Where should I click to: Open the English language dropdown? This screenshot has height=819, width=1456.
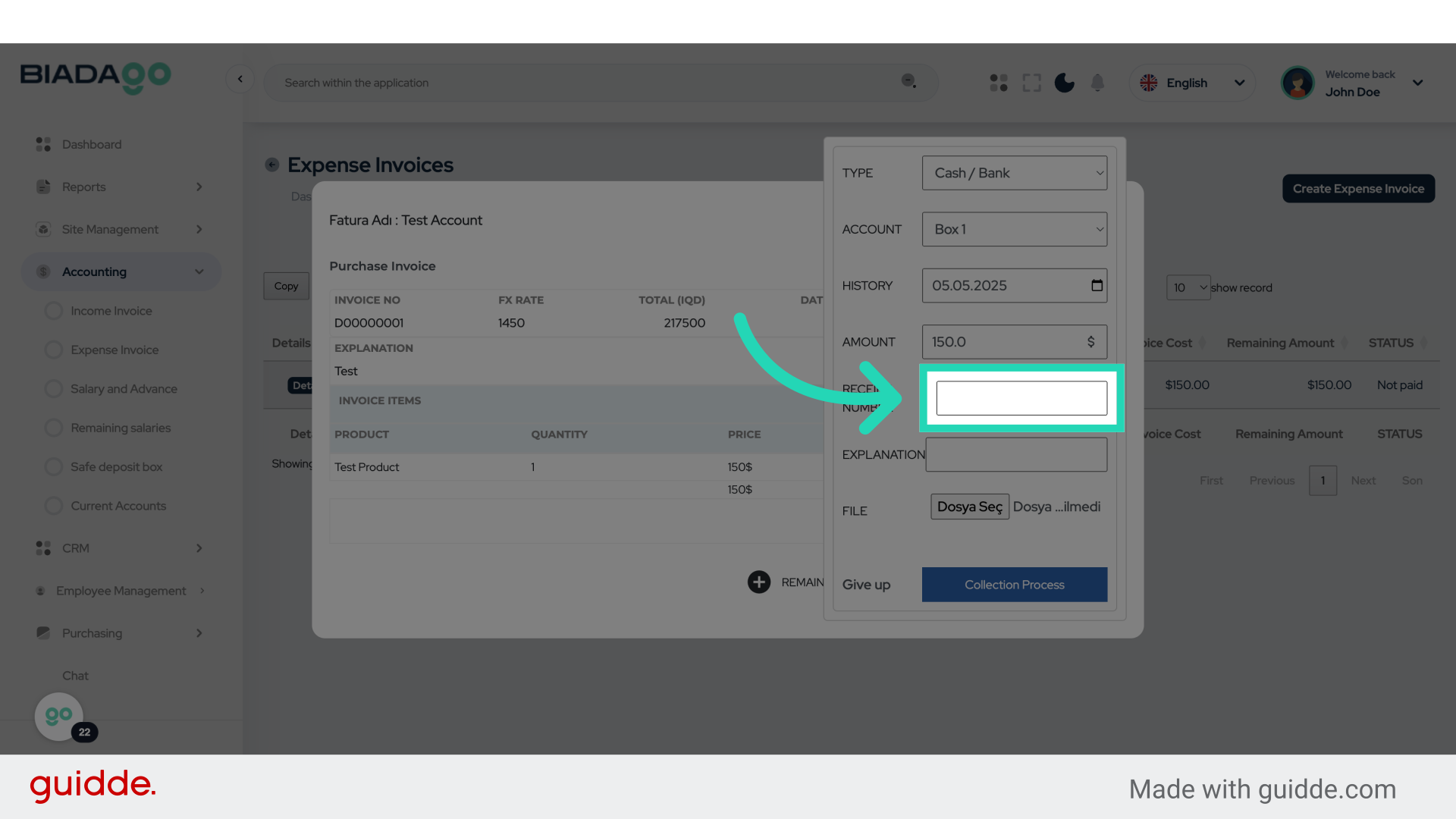point(1193,83)
